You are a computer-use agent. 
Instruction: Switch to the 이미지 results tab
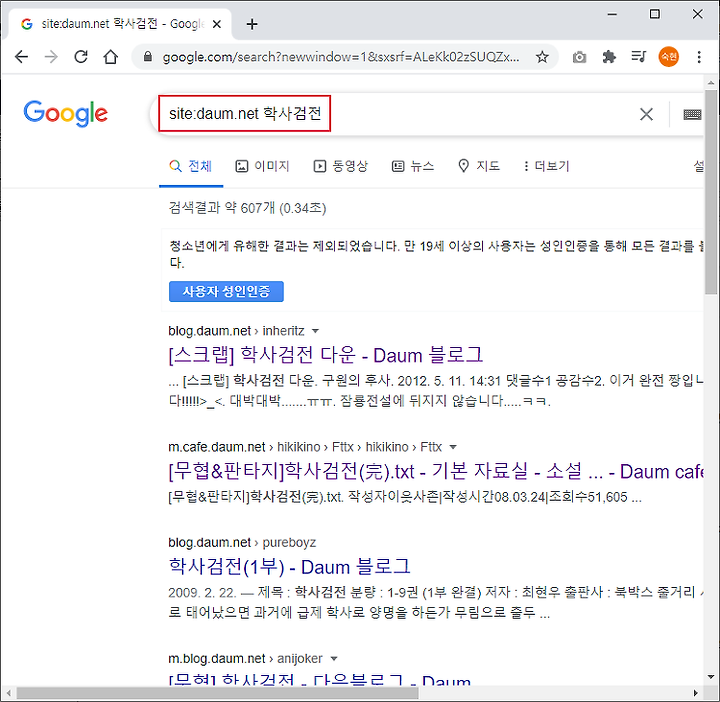click(x=262, y=166)
